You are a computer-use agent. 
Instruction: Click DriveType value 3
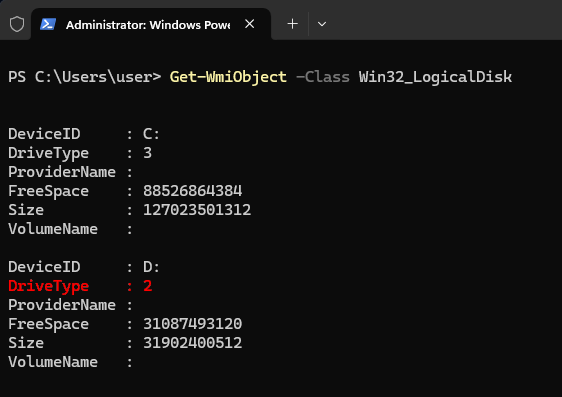[147, 153]
